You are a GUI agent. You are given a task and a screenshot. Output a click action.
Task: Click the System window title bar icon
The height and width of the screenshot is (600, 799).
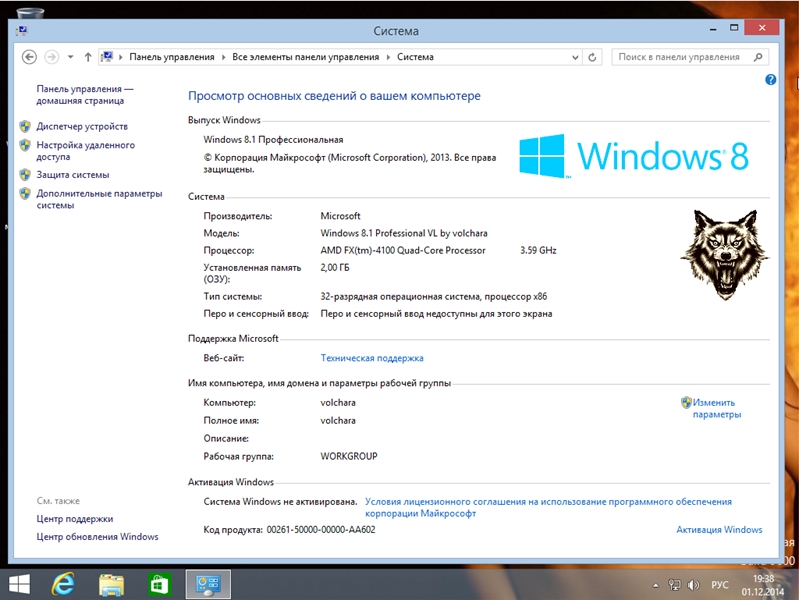pos(21,31)
